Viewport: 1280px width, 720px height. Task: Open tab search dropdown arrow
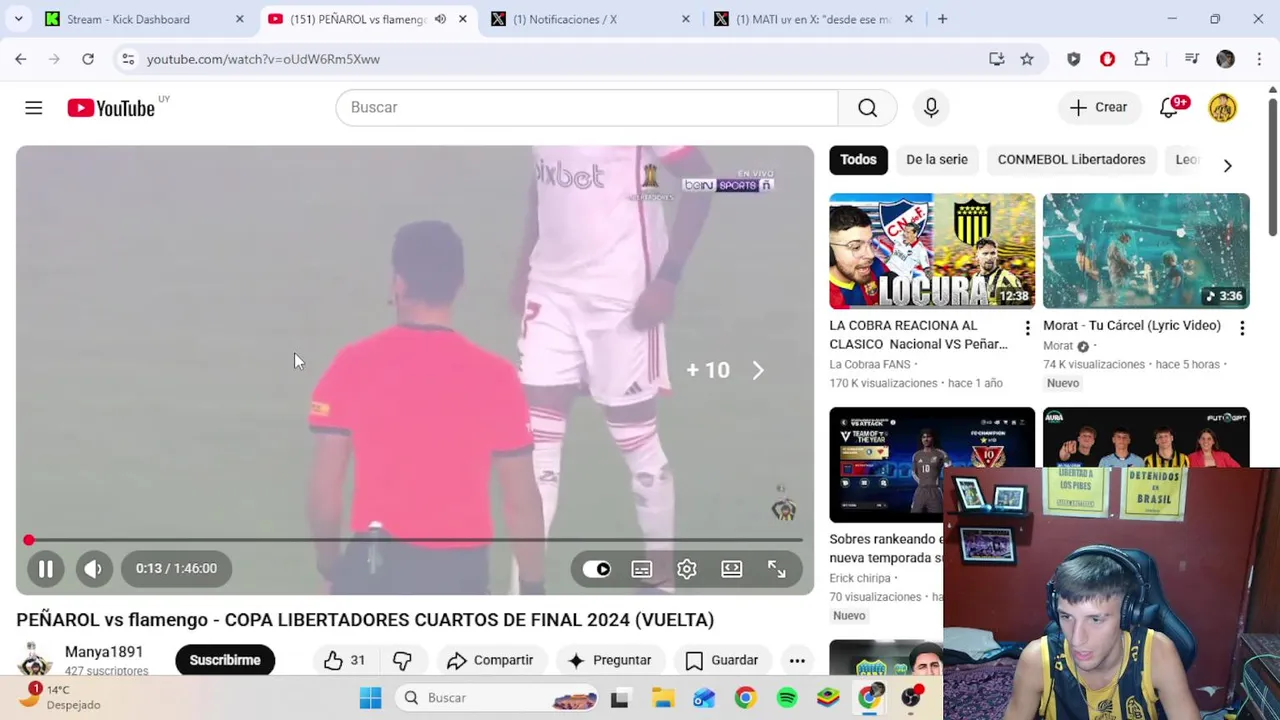coord(18,19)
